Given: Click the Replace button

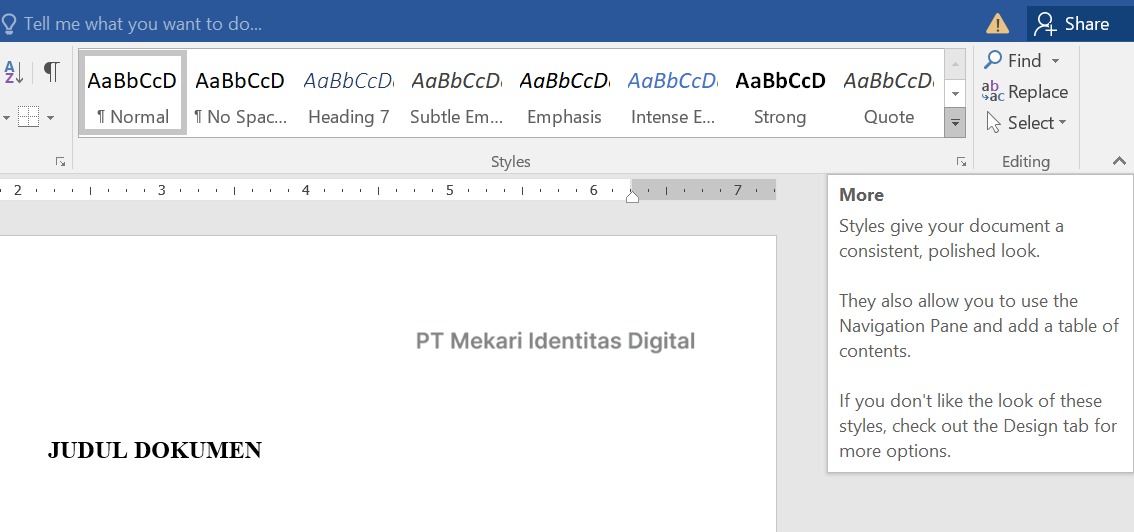Looking at the screenshot, I should click(1025, 92).
